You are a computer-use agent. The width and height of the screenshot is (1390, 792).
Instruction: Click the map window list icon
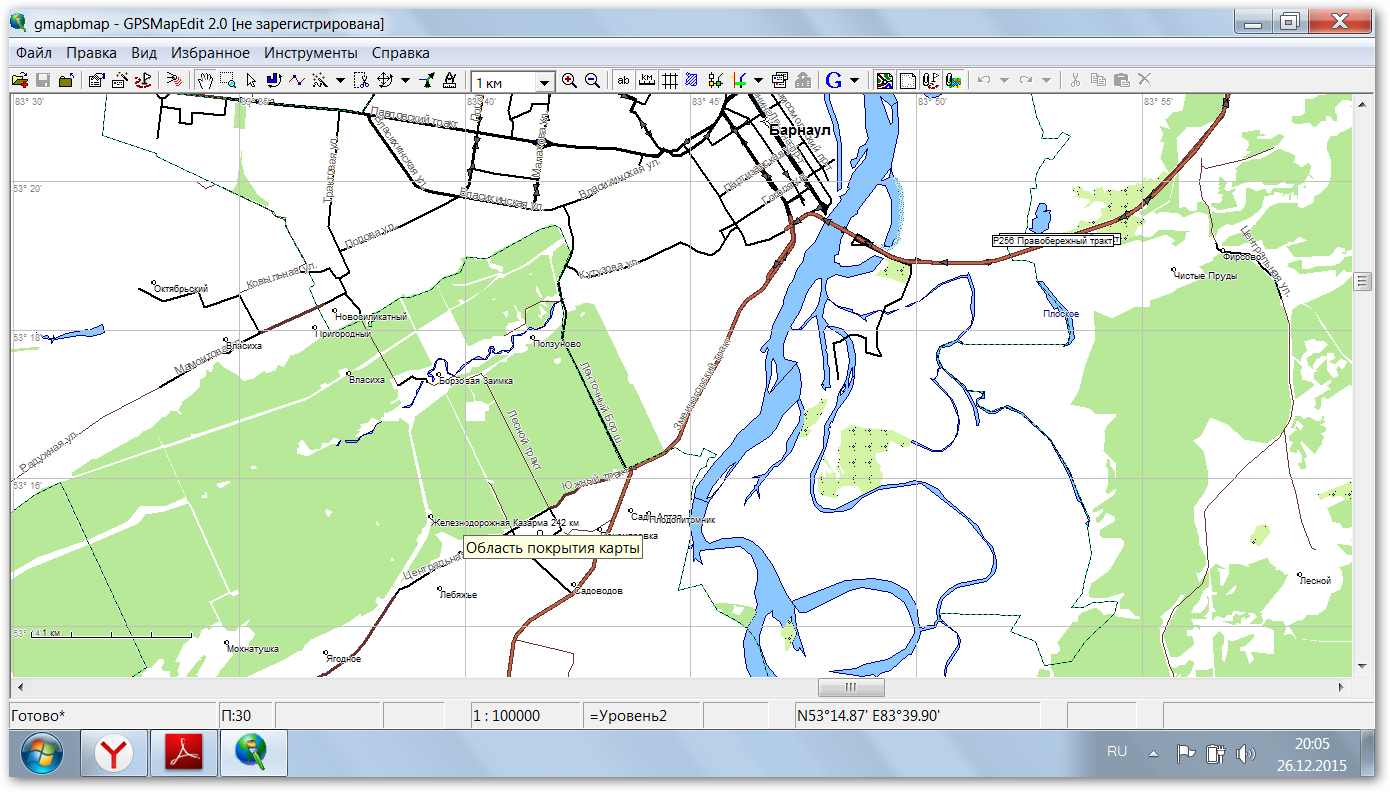(x=780, y=80)
